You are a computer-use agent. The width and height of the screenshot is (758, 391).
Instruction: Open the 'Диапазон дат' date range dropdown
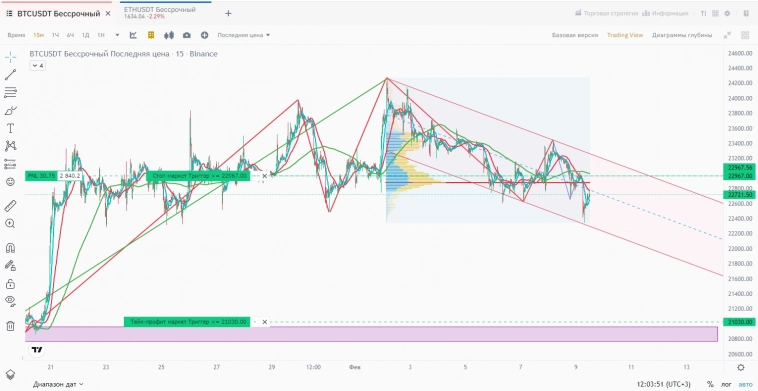tap(58, 385)
